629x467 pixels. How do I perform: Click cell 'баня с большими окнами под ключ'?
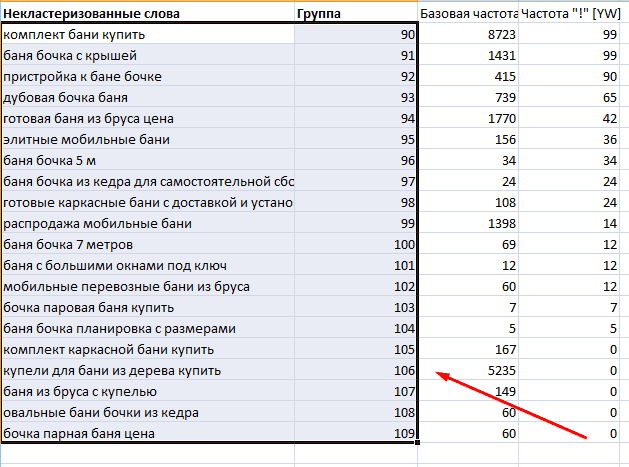148,265
